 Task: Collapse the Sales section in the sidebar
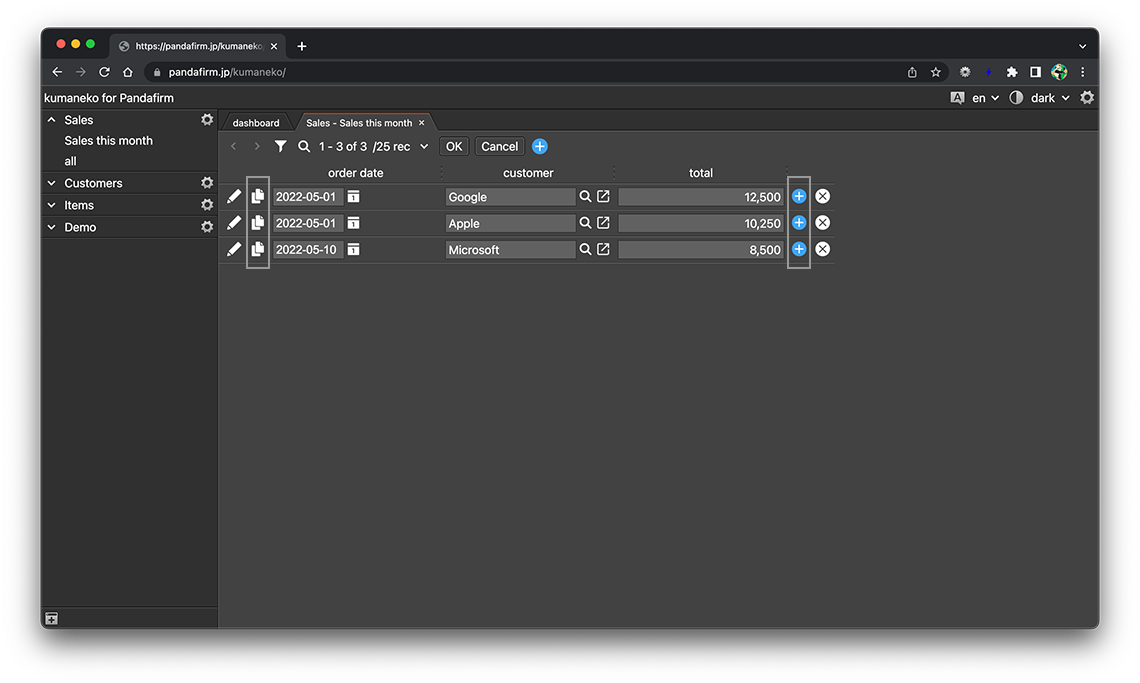(52, 120)
